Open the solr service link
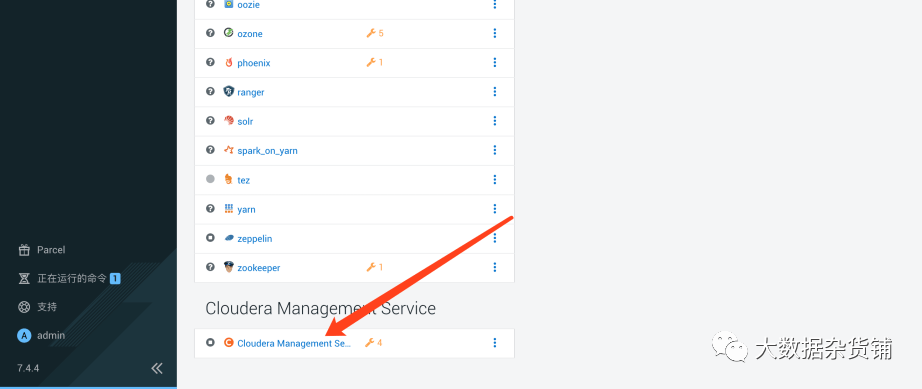The image size is (922, 389). pos(245,122)
